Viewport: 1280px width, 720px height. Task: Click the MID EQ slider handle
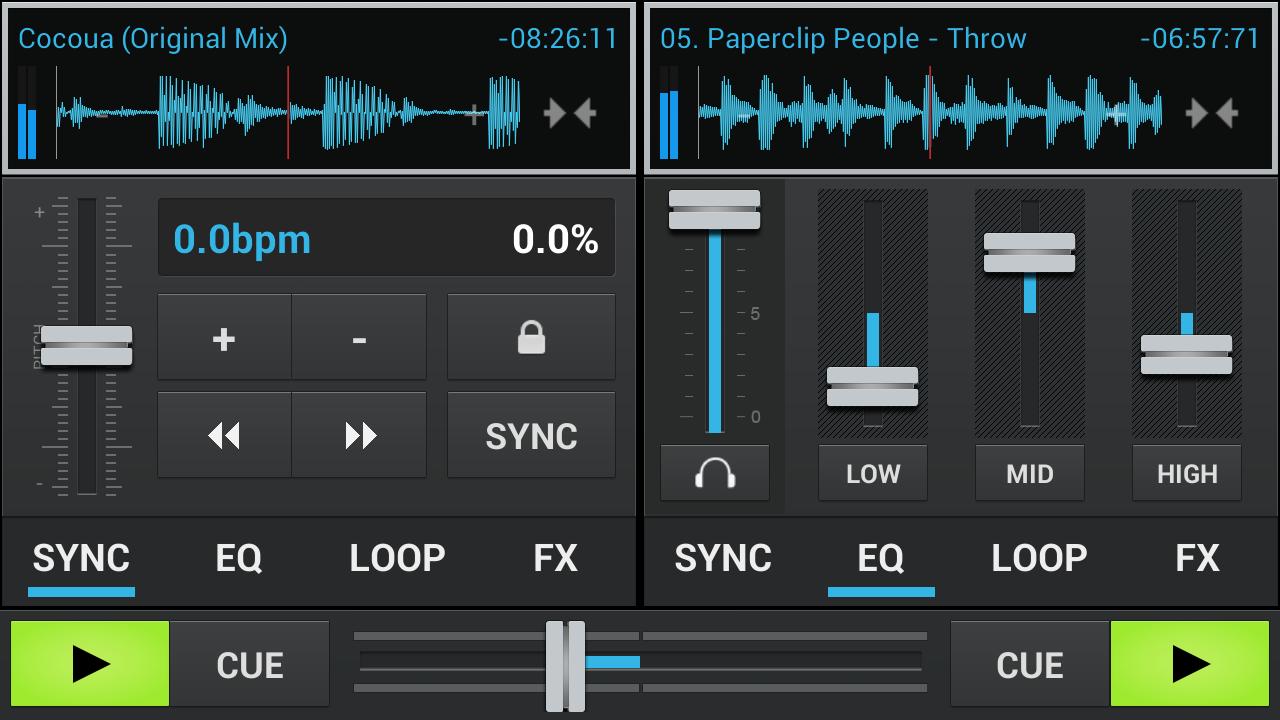click(x=1030, y=253)
